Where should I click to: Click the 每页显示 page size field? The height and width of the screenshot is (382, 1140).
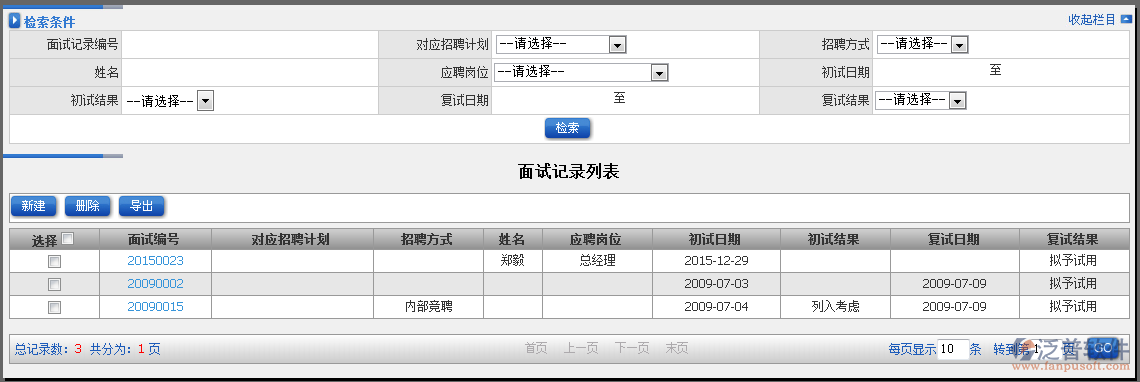click(952, 349)
